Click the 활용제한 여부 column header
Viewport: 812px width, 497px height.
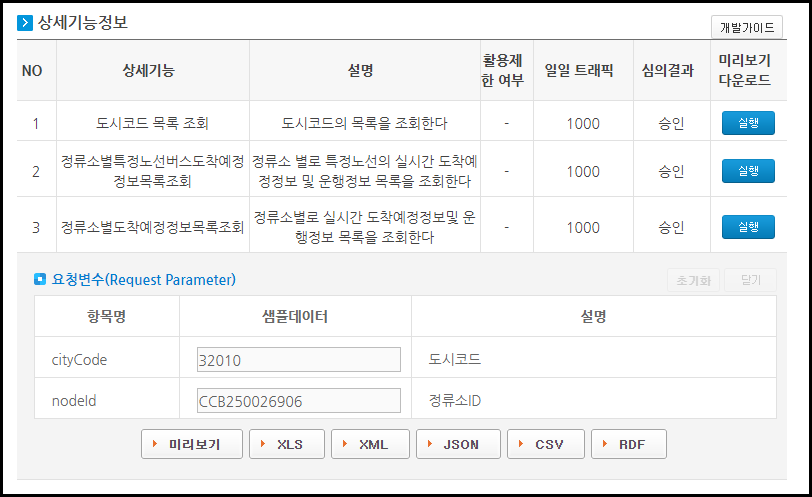(x=503, y=70)
